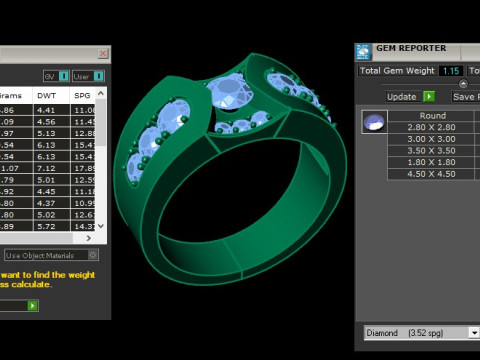Select the DWT cell 5.02
The height and width of the screenshot is (360, 480).
coord(51,215)
